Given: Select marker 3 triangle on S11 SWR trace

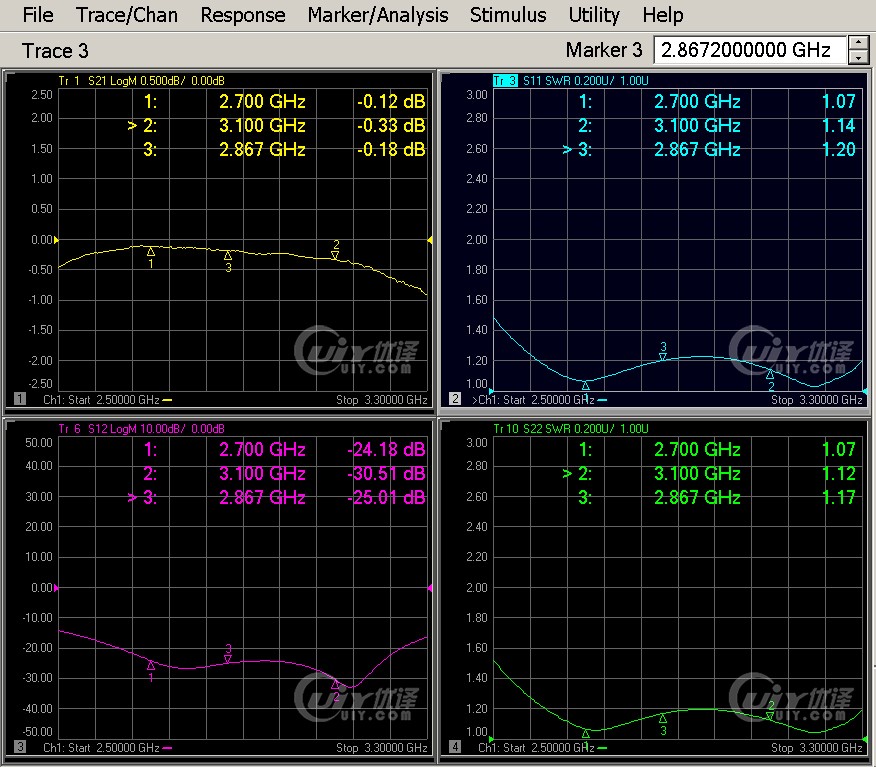Looking at the screenshot, I should click(663, 356).
